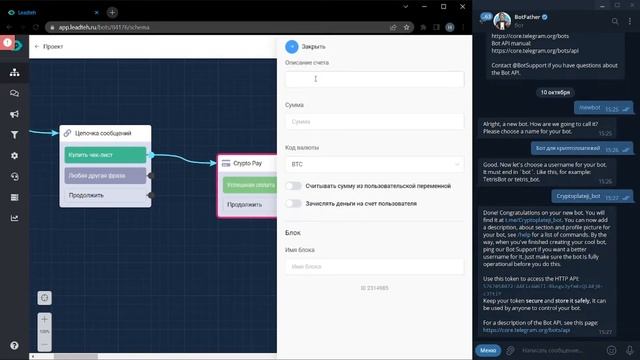Bookmark the page with the star icon
The width and height of the screenshot is (640, 360).
(x=407, y=27)
